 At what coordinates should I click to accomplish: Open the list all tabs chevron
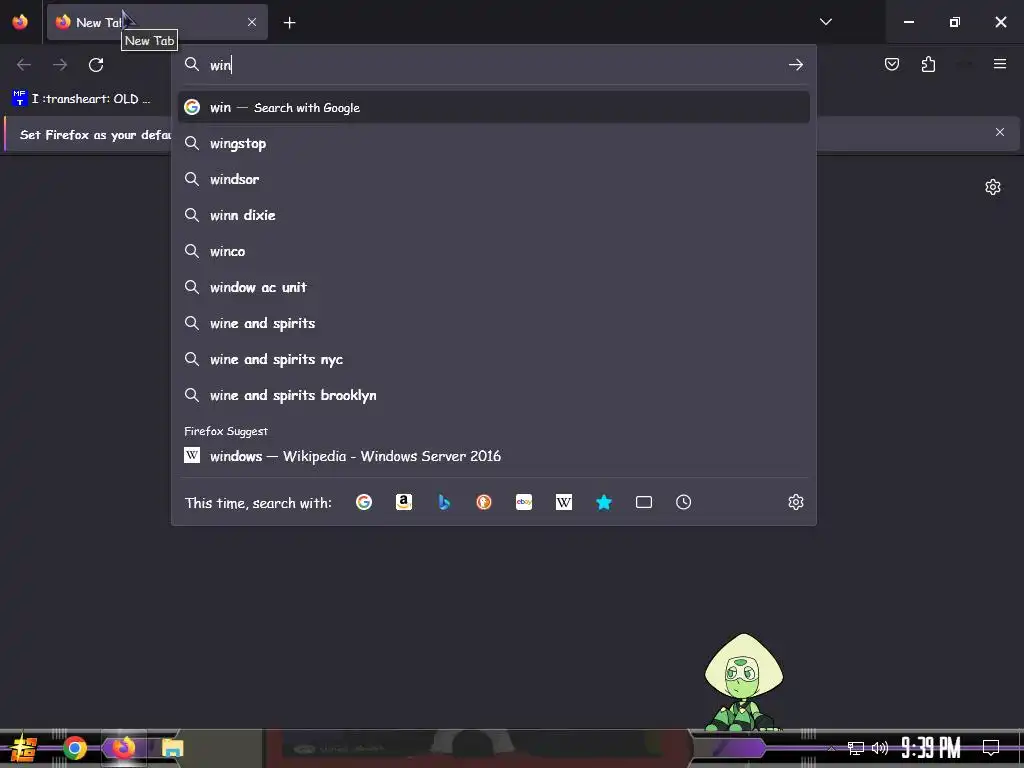tap(825, 22)
